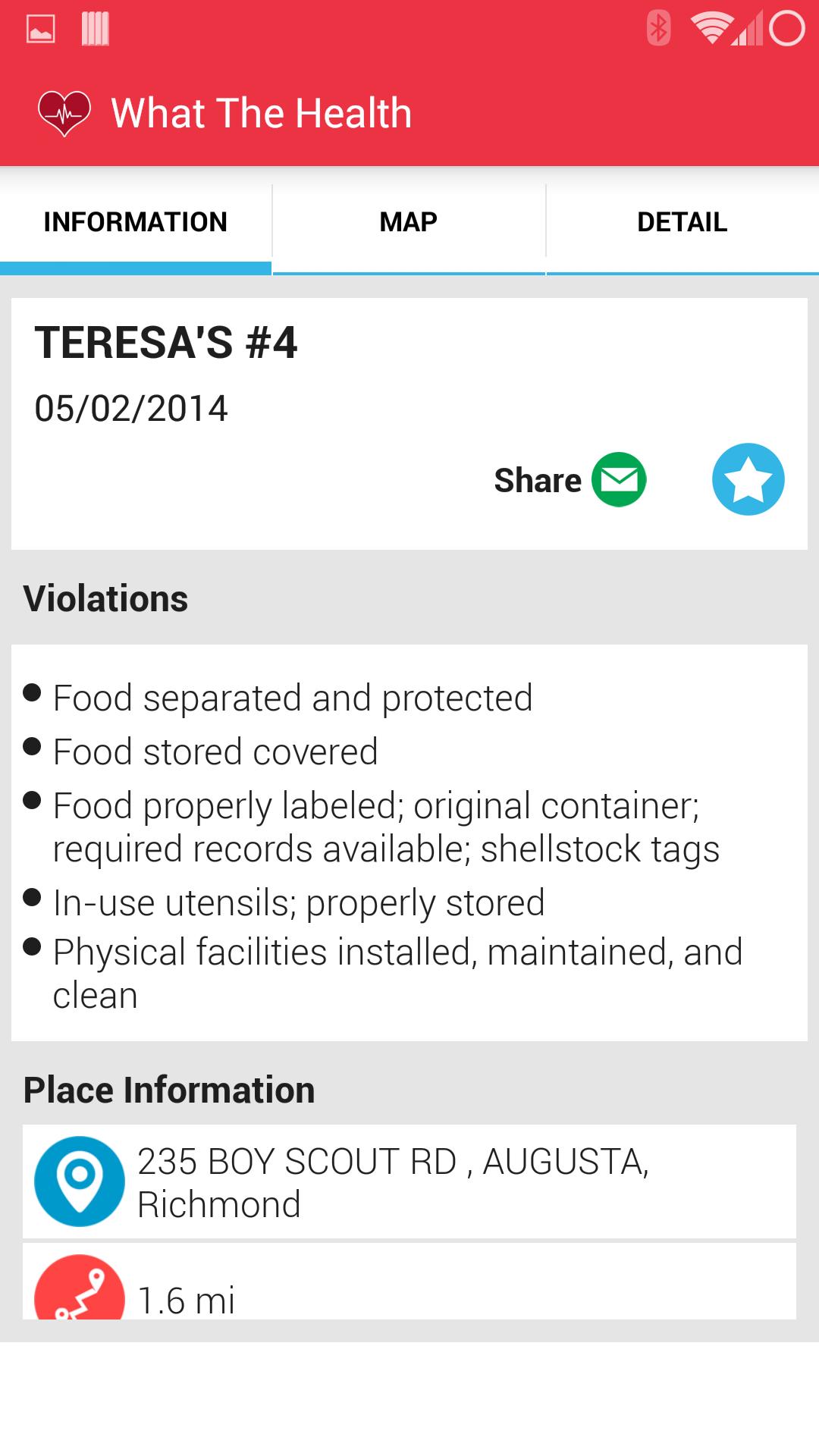
Task: Tap the green email share icon
Action: (619, 479)
